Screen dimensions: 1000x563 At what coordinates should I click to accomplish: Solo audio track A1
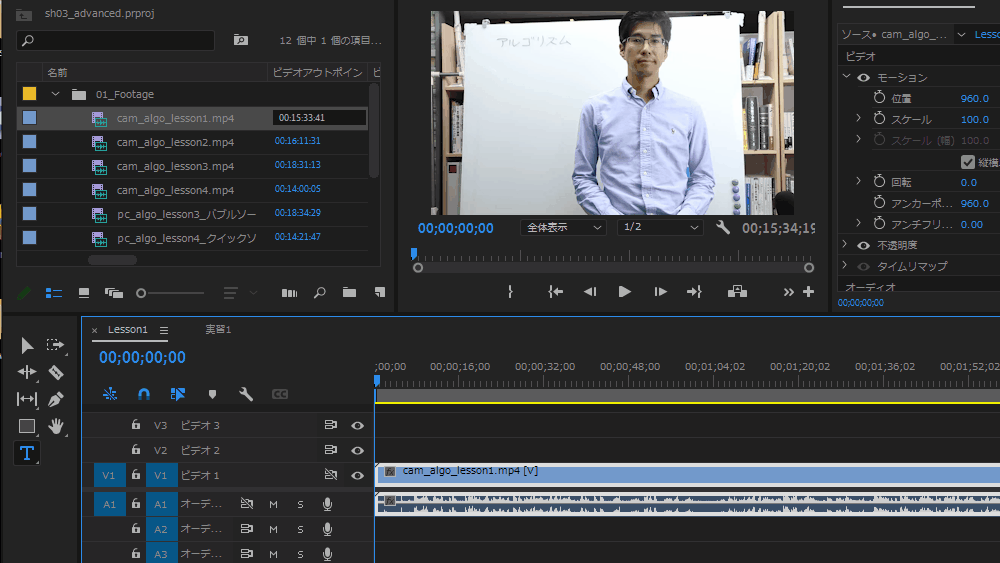300,504
